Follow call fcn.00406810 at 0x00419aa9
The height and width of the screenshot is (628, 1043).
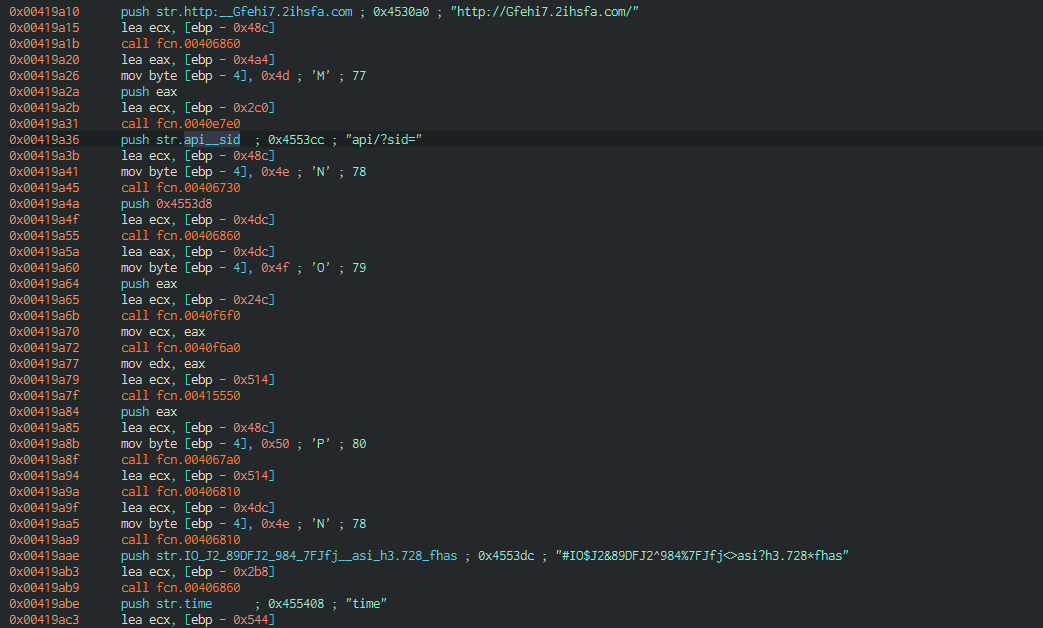click(x=180, y=538)
